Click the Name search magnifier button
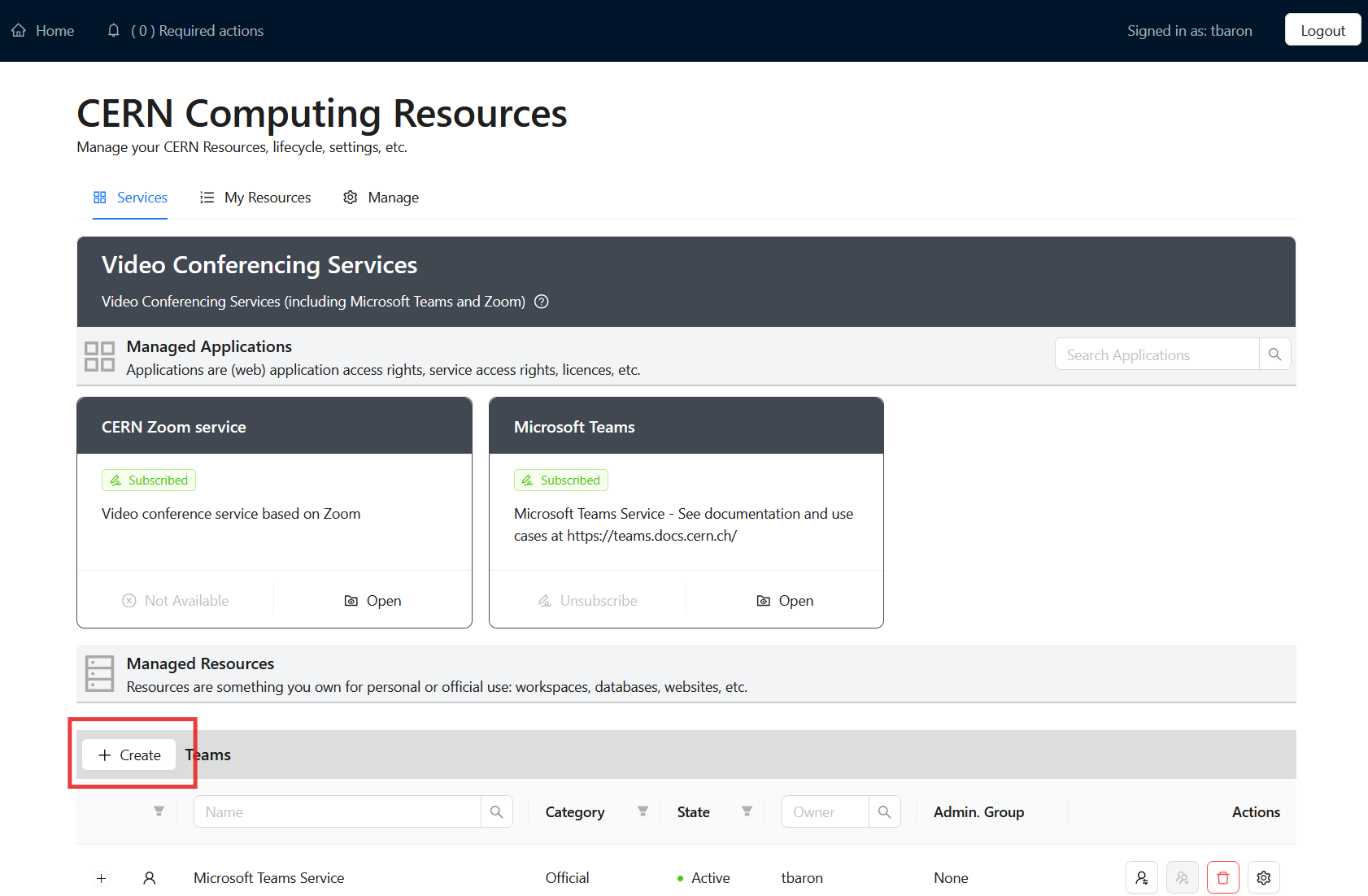 click(496, 812)
